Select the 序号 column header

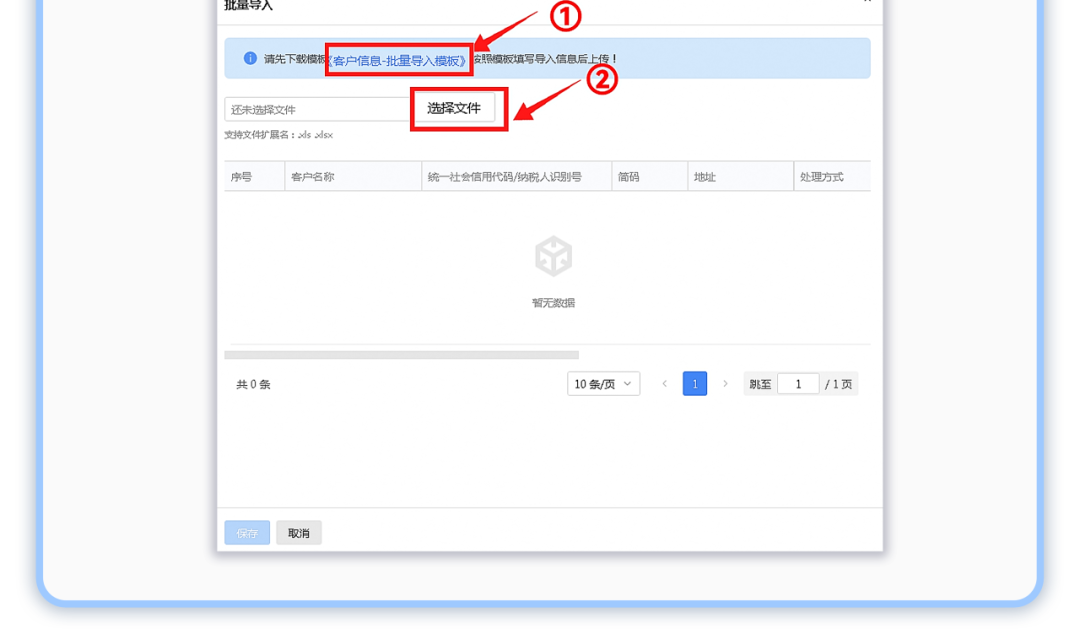254,176
